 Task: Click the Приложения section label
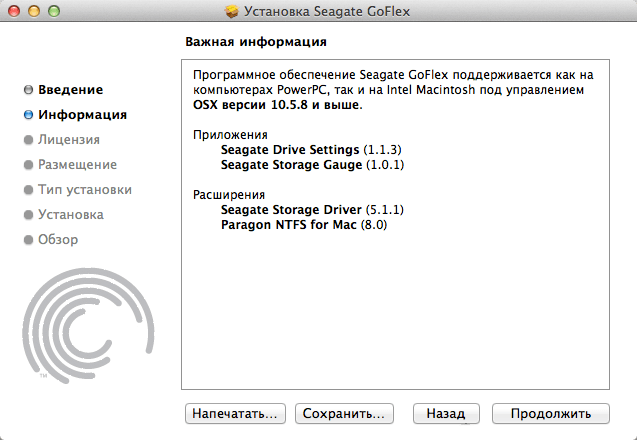coord(230,135)
